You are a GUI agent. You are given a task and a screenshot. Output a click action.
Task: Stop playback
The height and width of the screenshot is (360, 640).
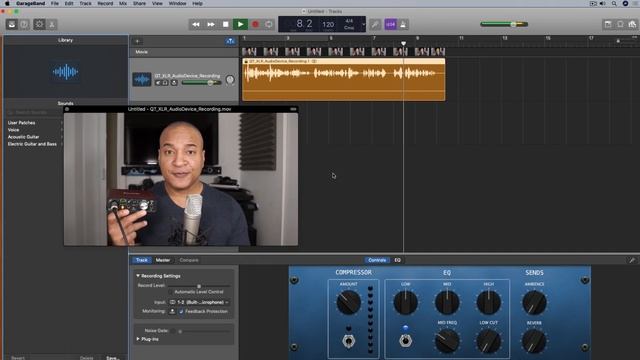225,24
